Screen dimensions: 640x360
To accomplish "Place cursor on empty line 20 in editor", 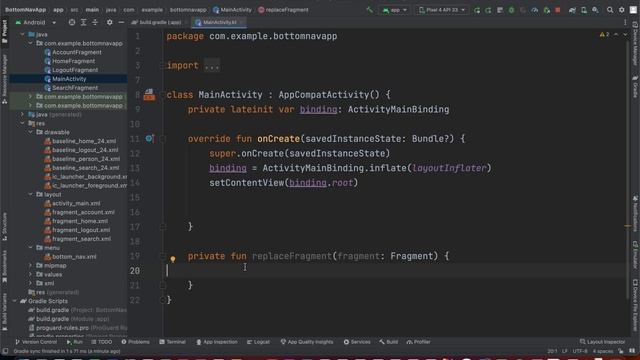I will pyautogui.click(x=394, y=271).
